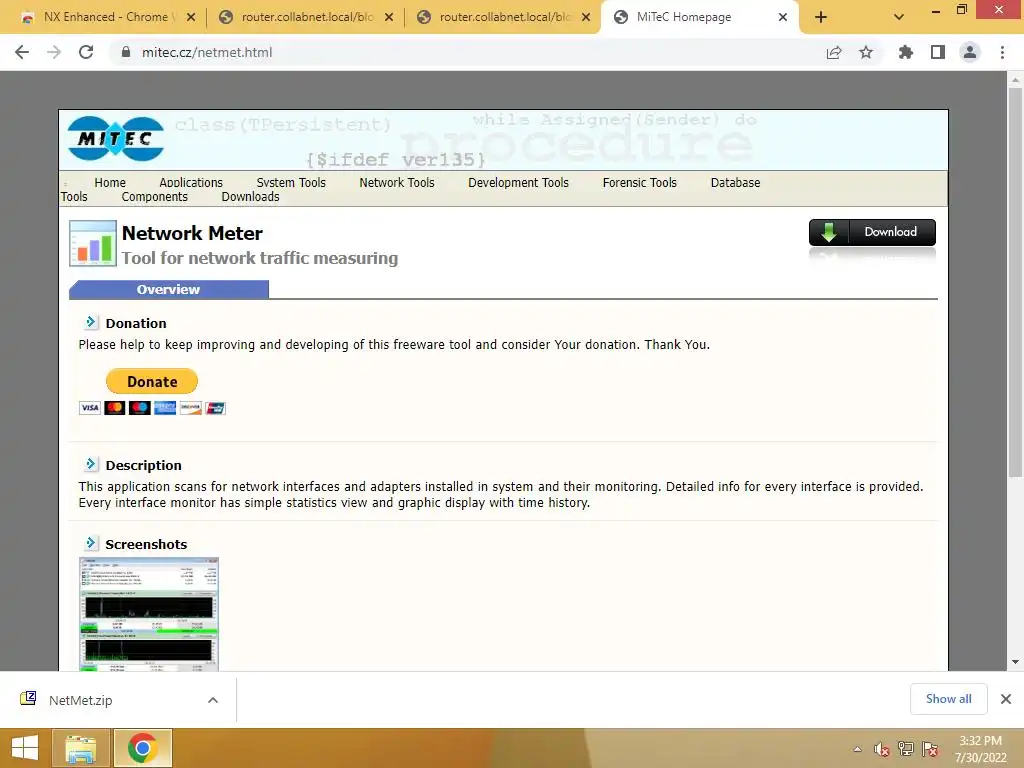Open the Network Meter screenshot thumbnail
1024x768 pixels.
click(x=149, y=614)
